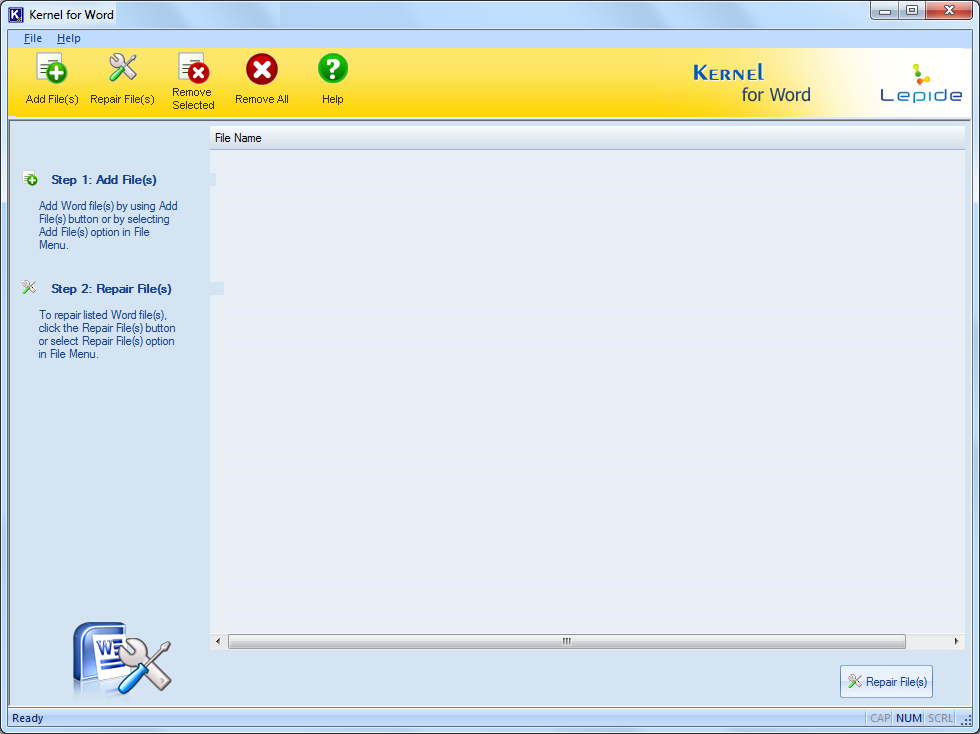Maximize the Kernel for Word window
The width and height of the screenshot is (980, 734).
pyautogui.click(x=912, y=11)
